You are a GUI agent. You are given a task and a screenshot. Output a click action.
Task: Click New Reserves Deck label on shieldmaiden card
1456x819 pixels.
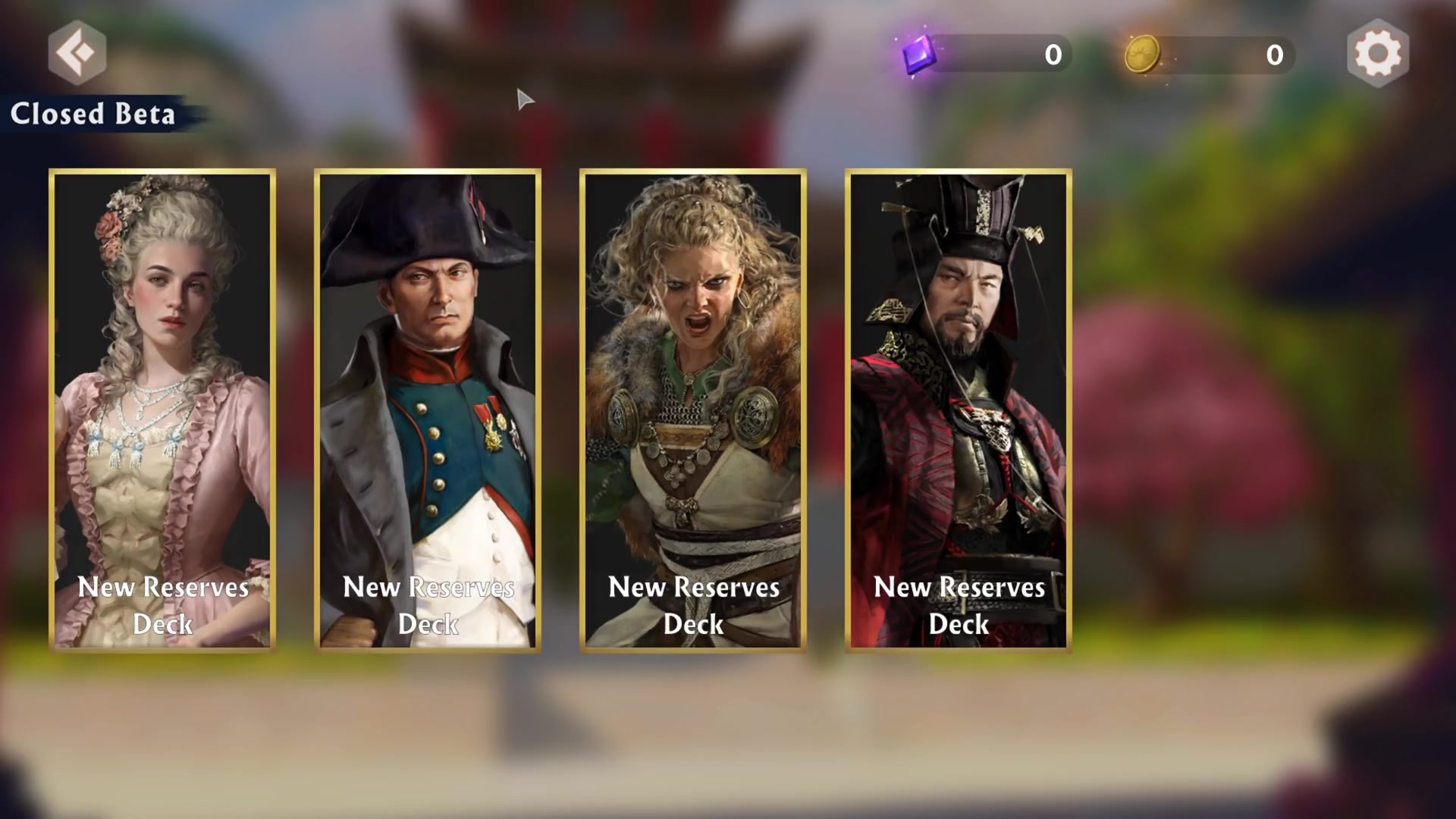coord(694,605)
